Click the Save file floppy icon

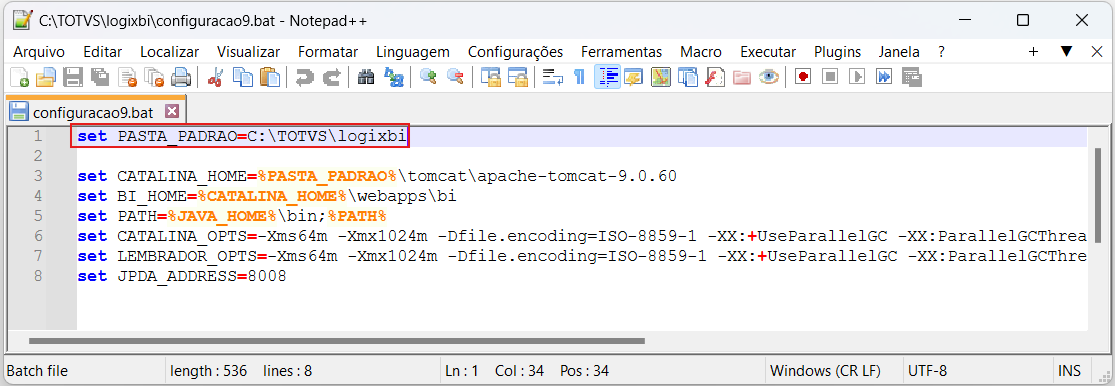73,77
